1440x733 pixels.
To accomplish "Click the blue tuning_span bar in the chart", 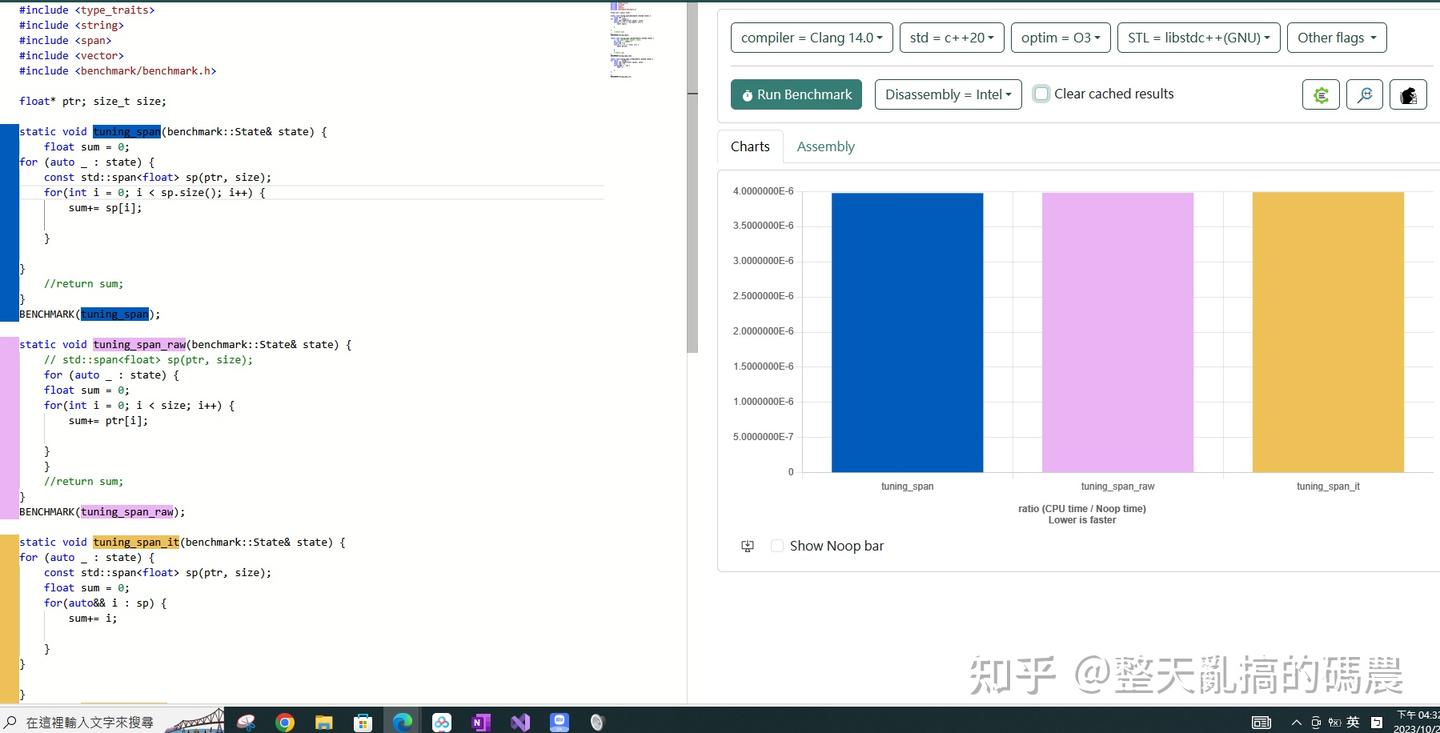I will (x=907, y=332).
